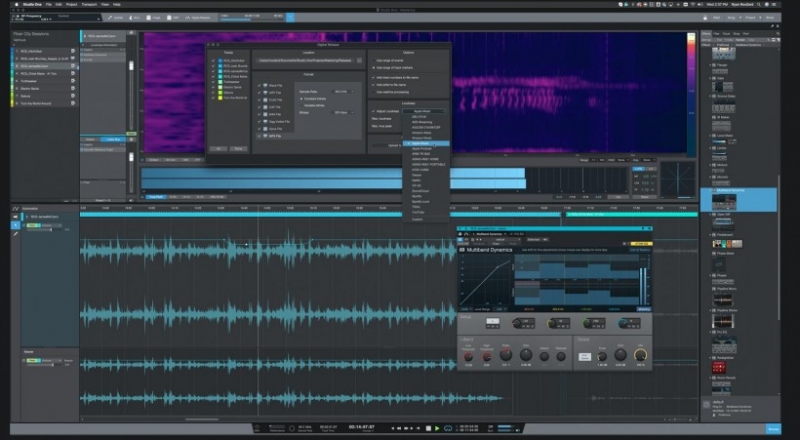Click the folder browse button beside Location path

pyautogui.click(x=359, y=60)
